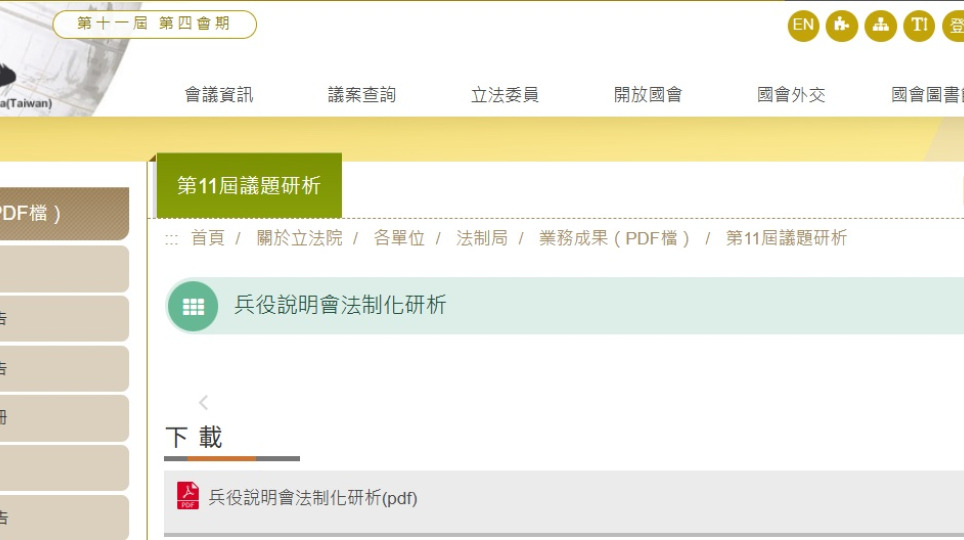Click the partially visible 登 login icon
The height and width of the screenshot is (540, 964).
coord(955,25)
